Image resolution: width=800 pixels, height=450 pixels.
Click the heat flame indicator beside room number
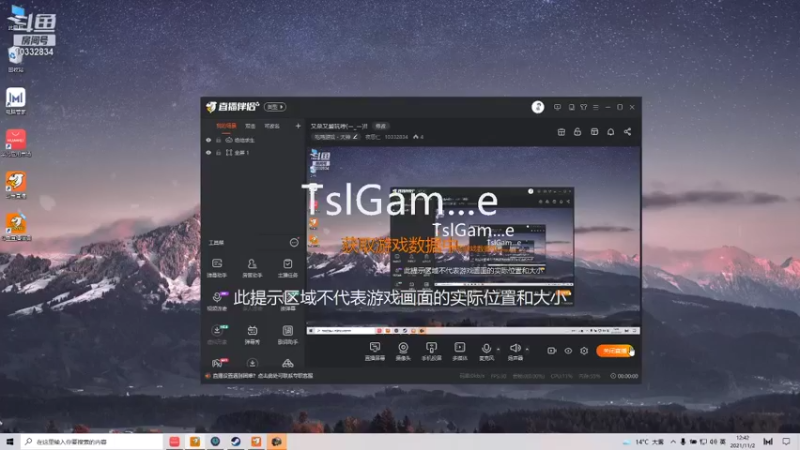pyautogui.click(x=418, y=137)
